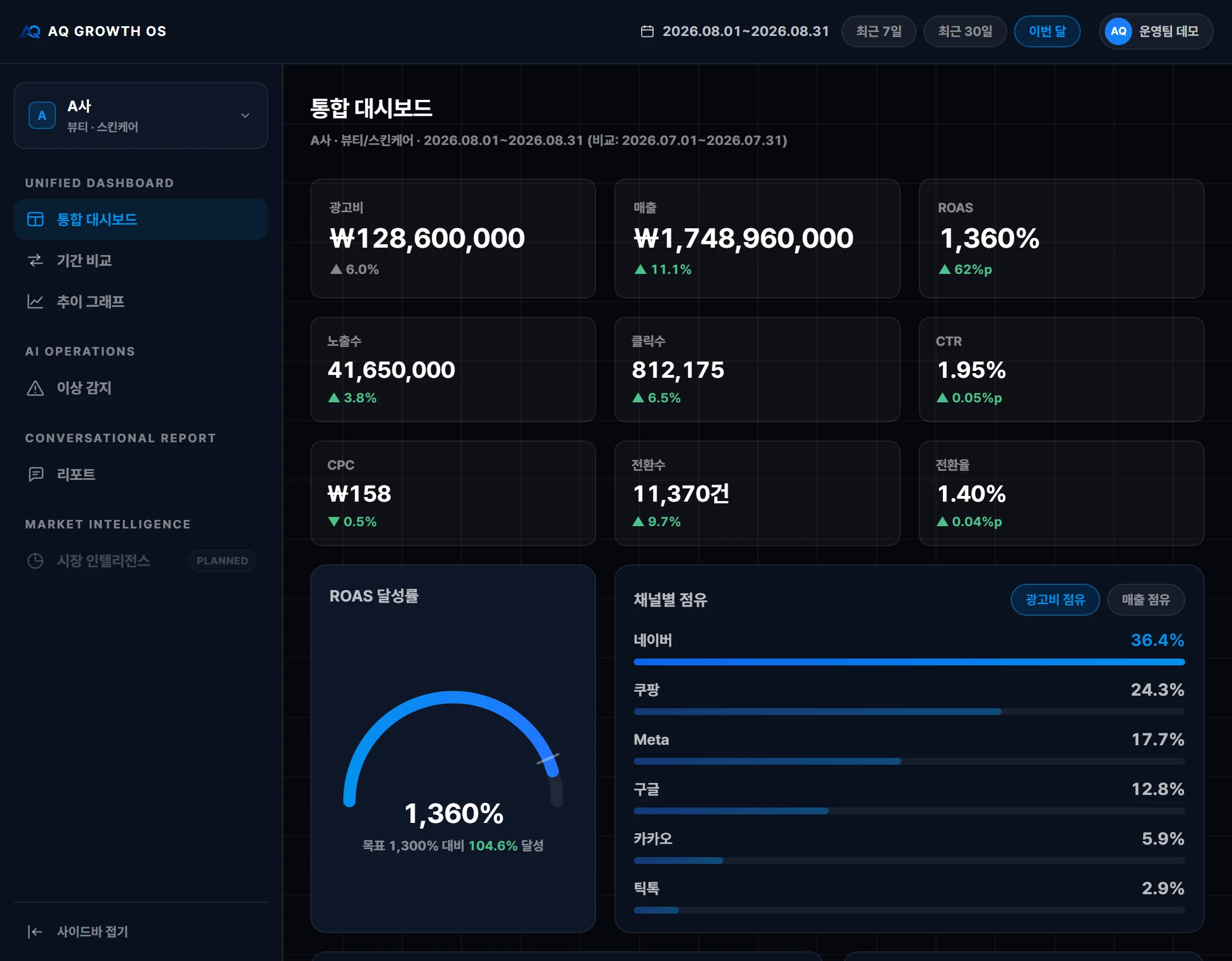Click the AQ GROWTH OS brand title

click(x=107, y=31)
